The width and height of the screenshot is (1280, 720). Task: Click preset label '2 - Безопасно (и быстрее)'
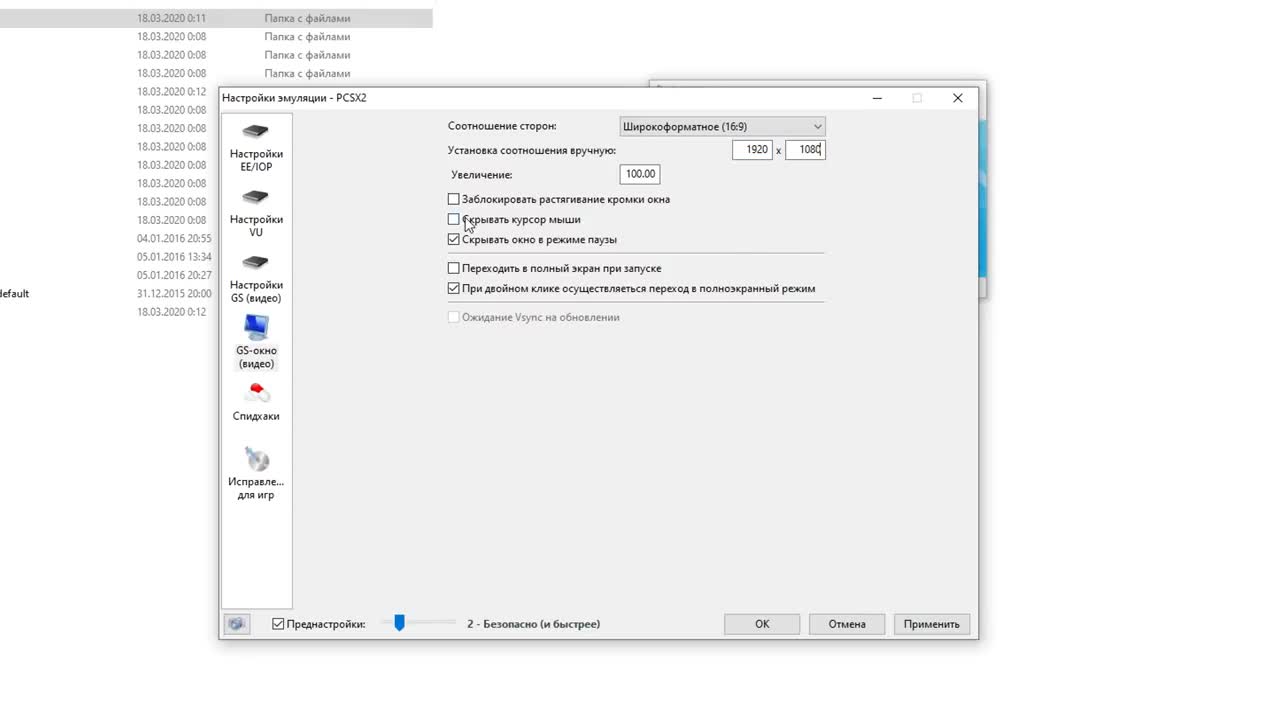[533, 624]
